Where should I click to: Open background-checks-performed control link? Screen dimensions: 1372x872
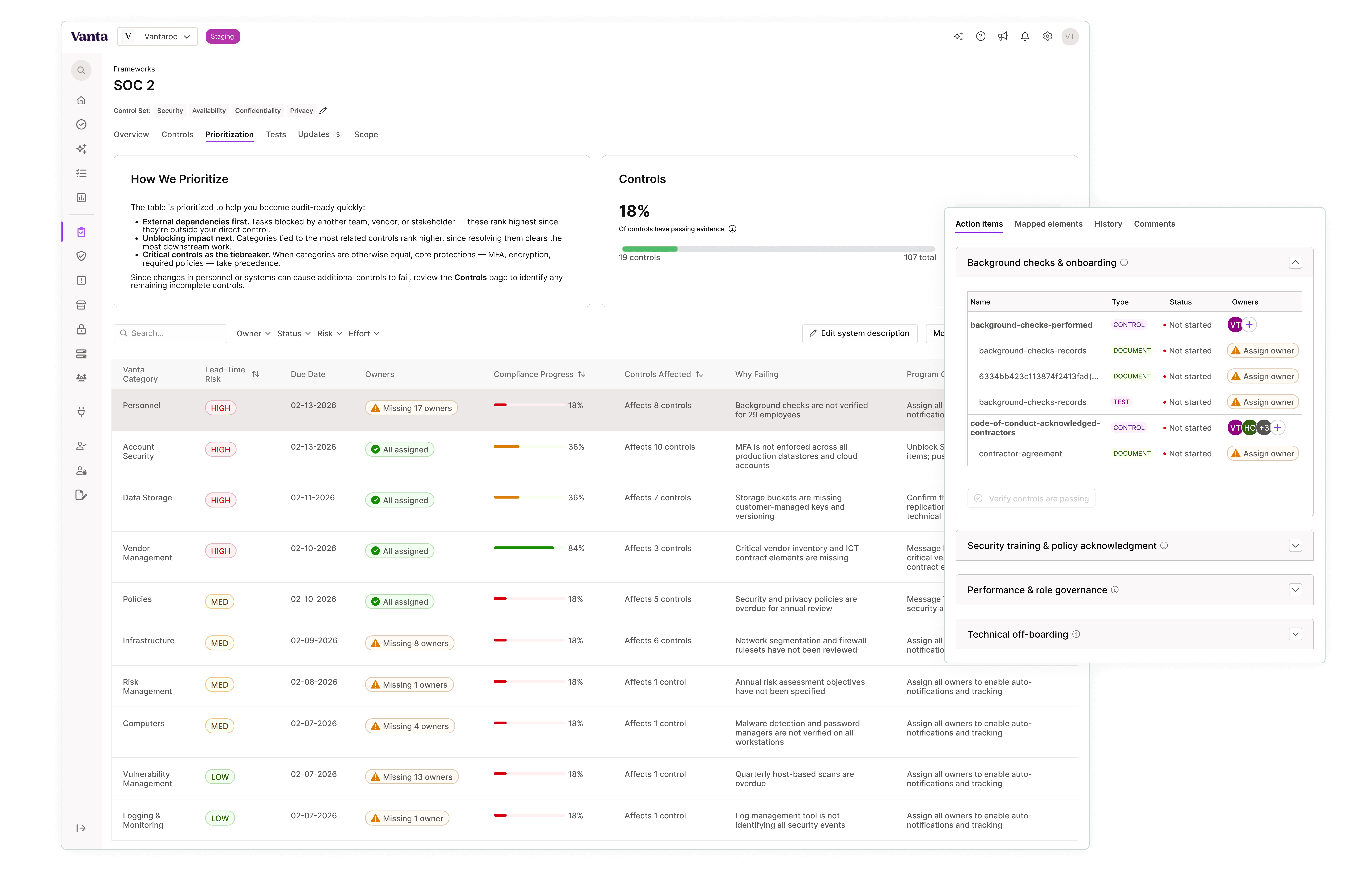(1031, 325)
